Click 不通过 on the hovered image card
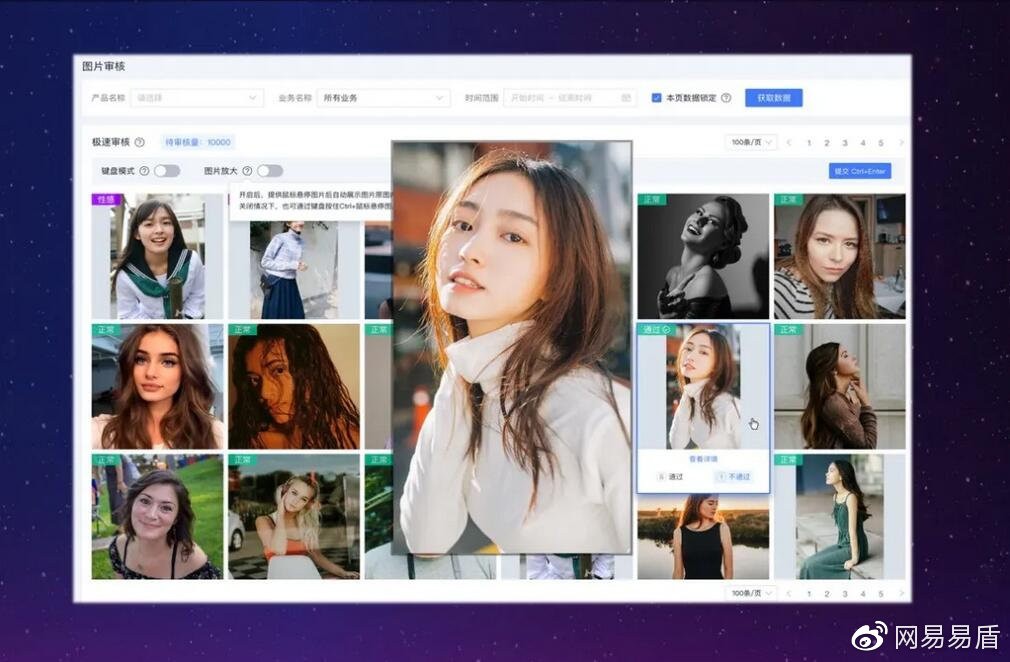The image size is (1010, 662). [x=734, y=477]
